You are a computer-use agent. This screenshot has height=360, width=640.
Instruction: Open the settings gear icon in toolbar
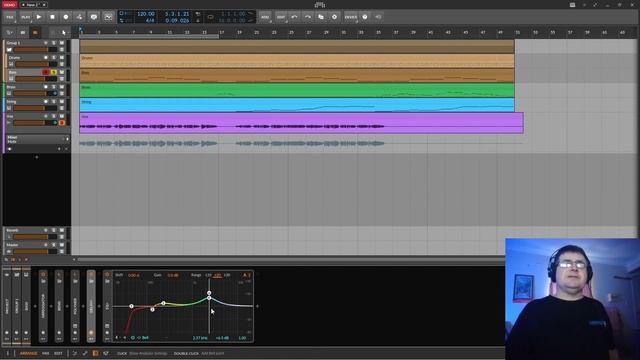[x=334, y=17]
